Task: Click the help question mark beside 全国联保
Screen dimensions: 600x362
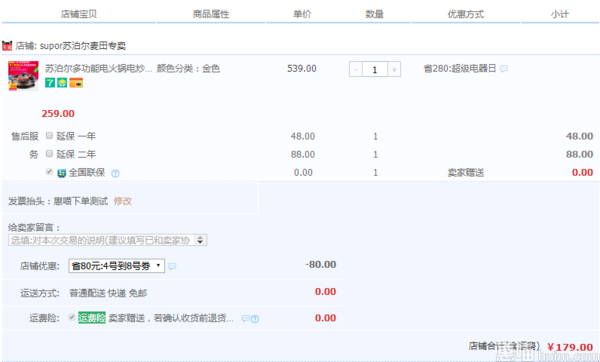Action: coord(115,173)
